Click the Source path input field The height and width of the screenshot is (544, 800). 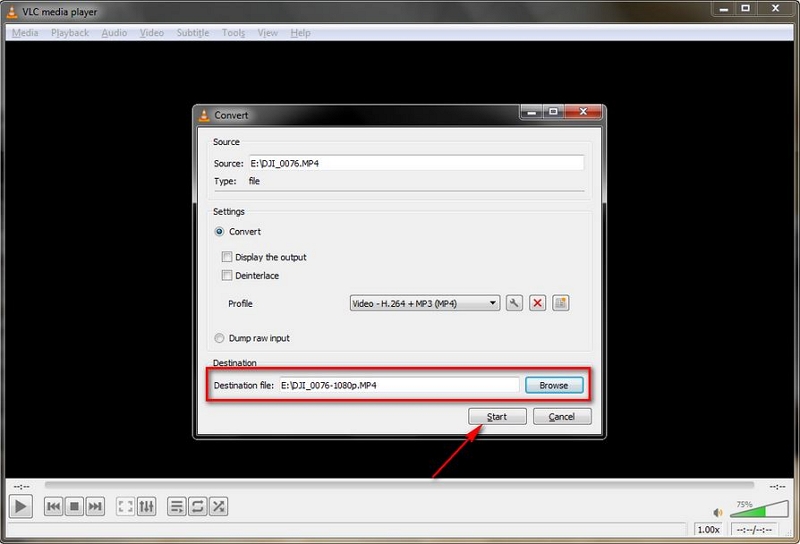pyautogui.click(x=416, y=163)
